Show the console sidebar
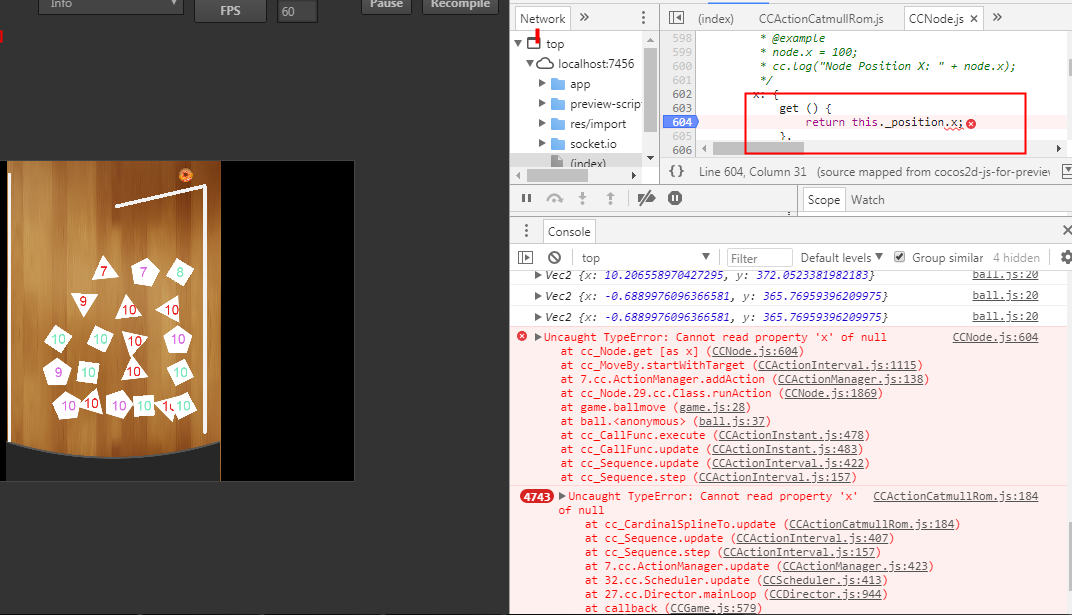This screenshot has width=1072, height=615. [x=525, y=258]
